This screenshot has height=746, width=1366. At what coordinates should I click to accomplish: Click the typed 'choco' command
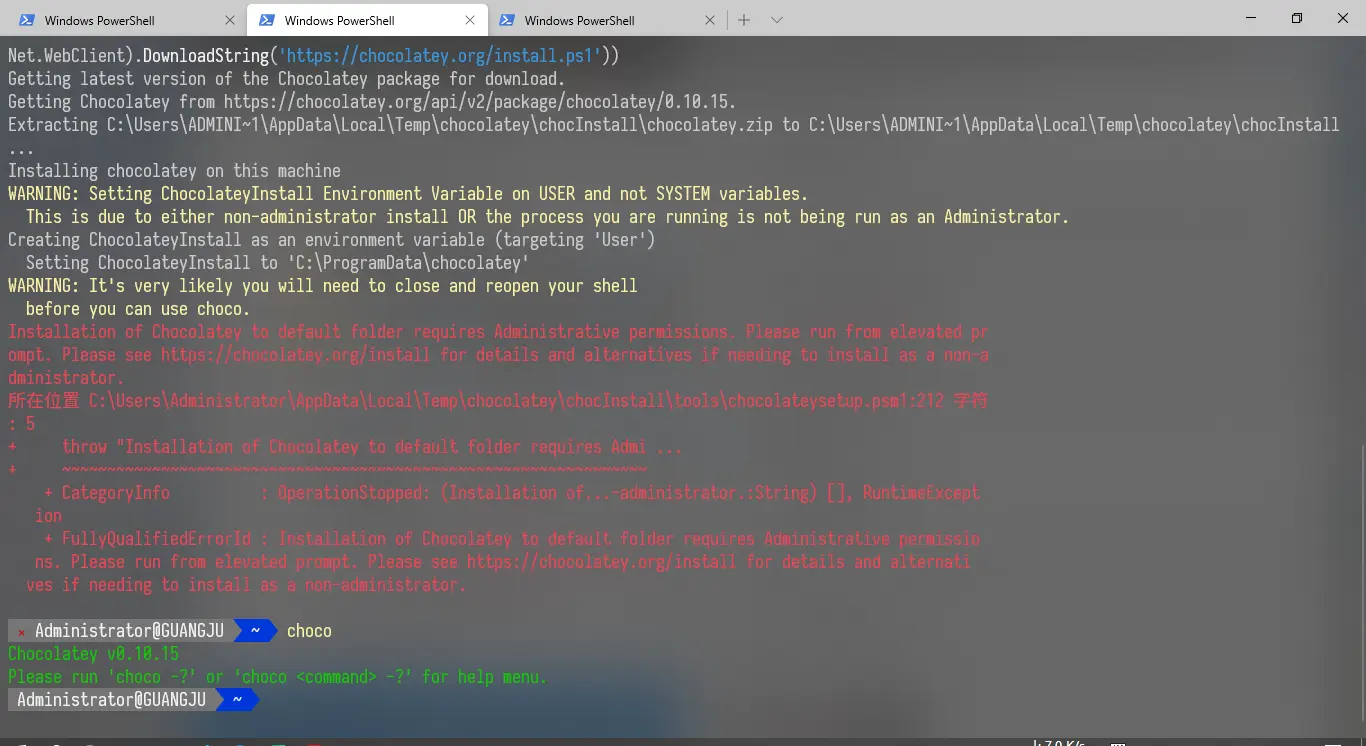point(309,630)
